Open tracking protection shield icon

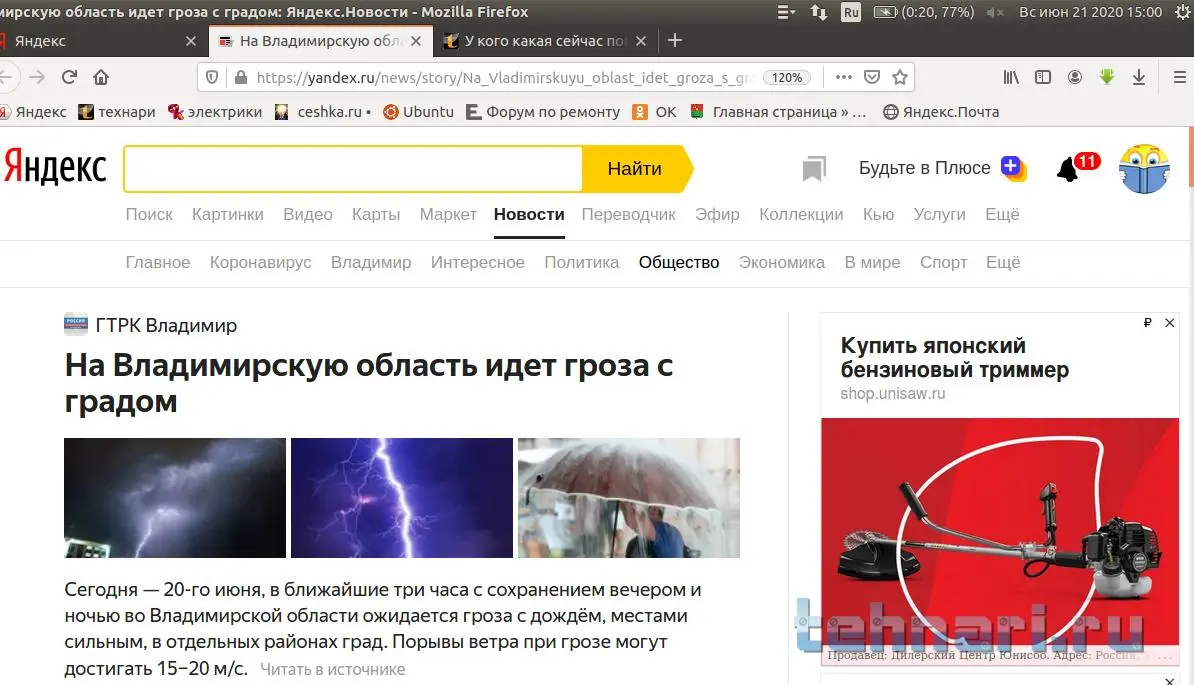coord(212,77)
